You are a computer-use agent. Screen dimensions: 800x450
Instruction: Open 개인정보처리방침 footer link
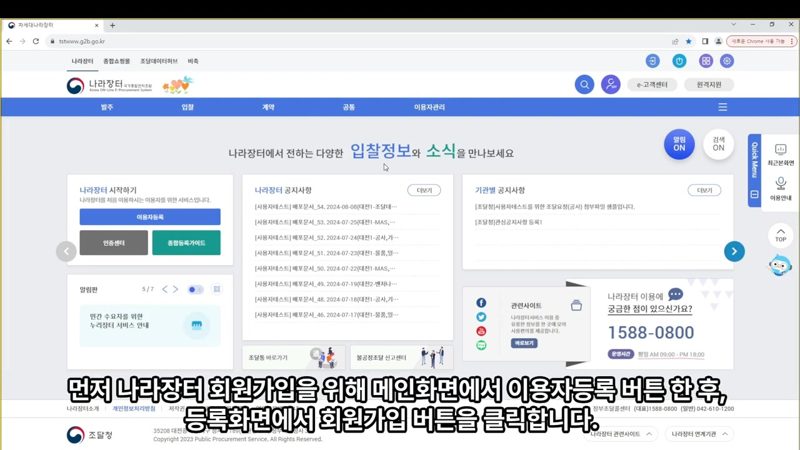click(134, 409)
